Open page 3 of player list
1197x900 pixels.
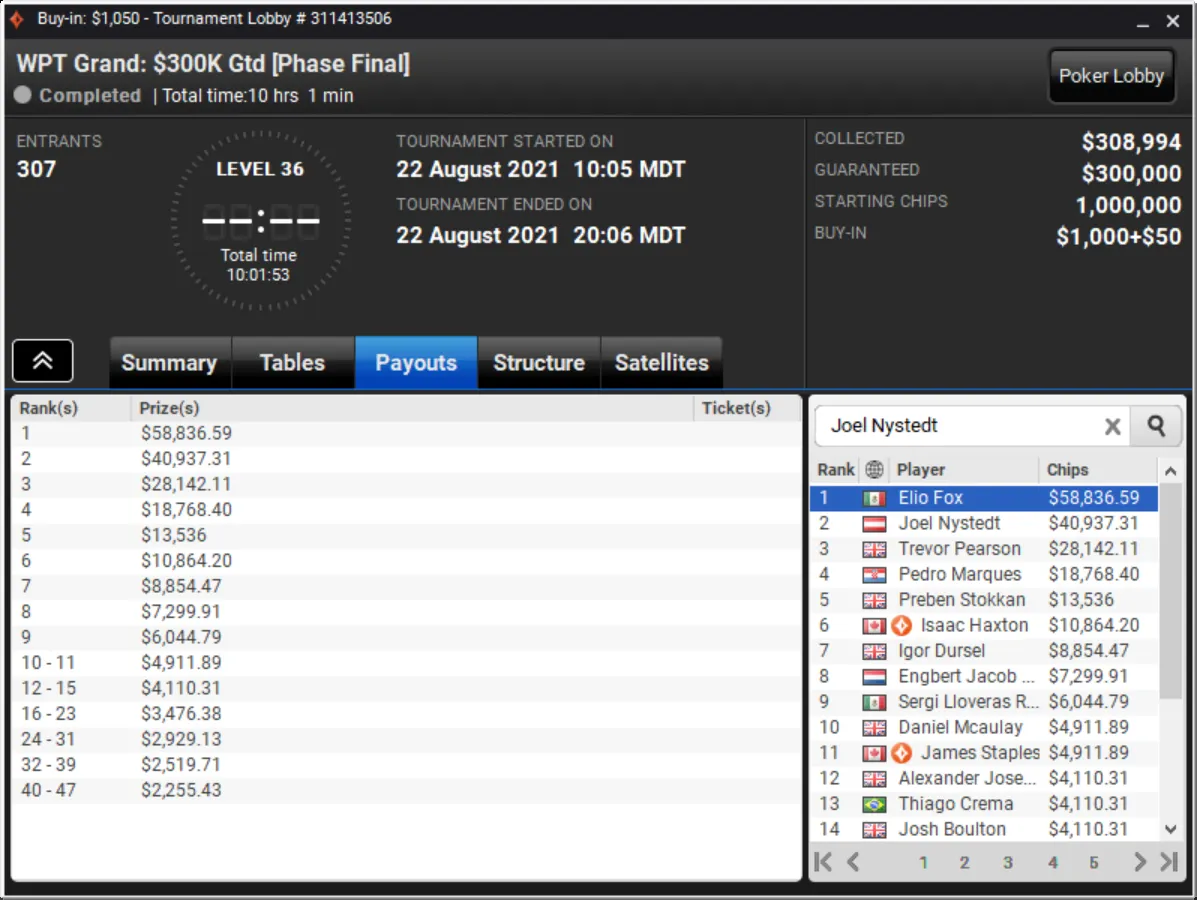[1008, 863]
